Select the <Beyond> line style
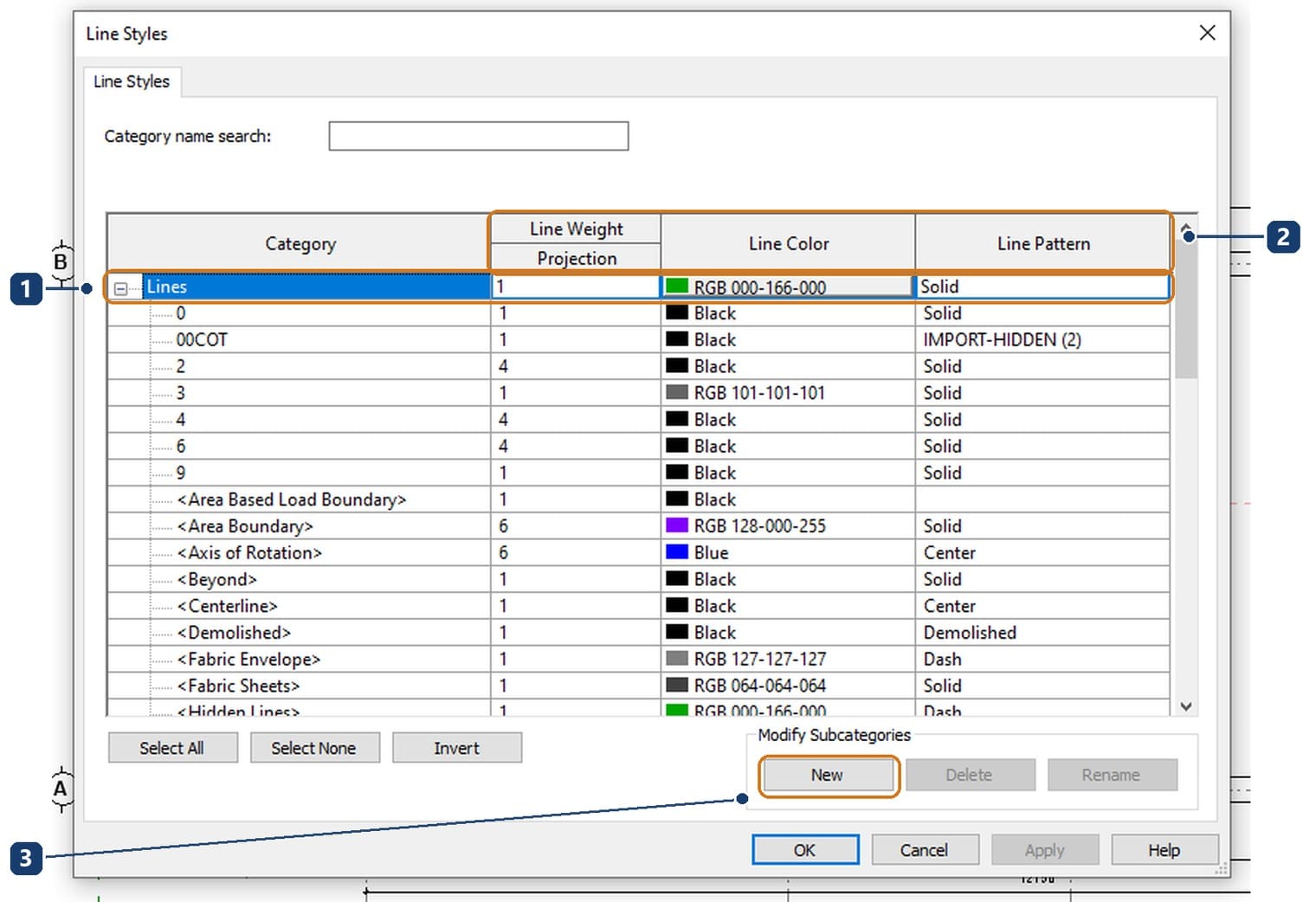This screenshot has height=902, width=1316. pos(217,579)
